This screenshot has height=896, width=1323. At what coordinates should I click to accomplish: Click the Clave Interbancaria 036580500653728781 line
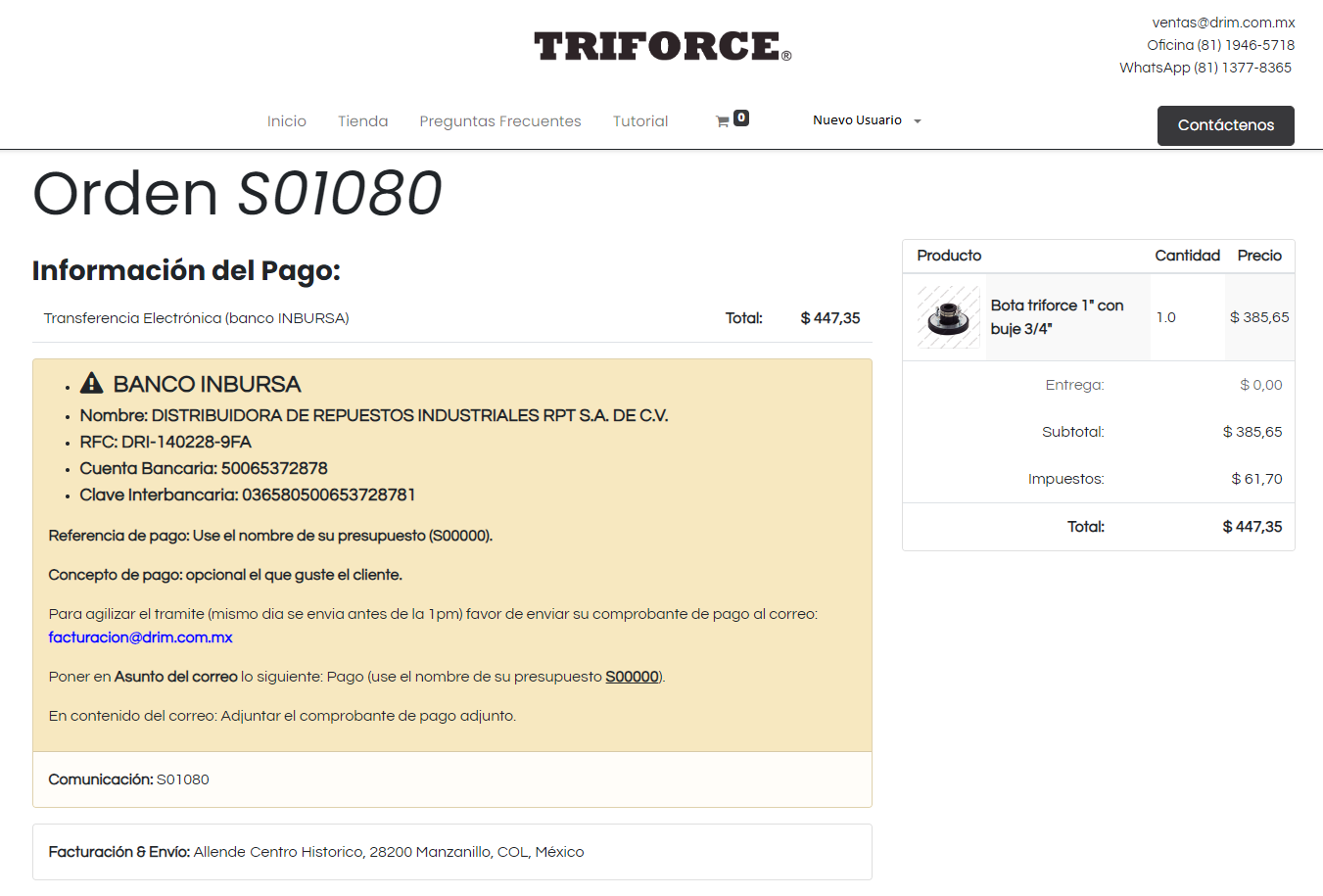[248, 495]
